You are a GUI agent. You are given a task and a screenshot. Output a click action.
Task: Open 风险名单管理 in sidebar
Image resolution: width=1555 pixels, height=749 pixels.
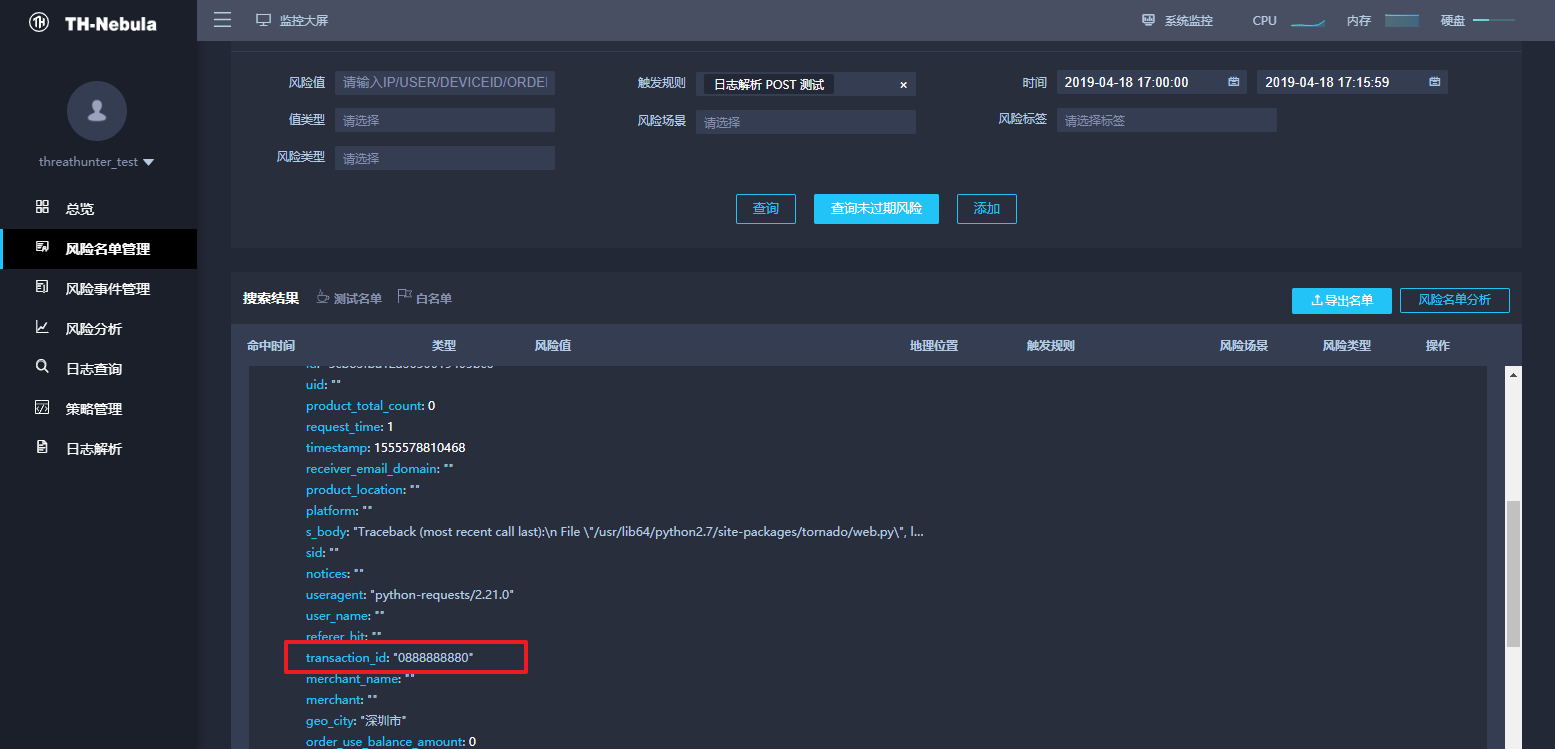(98, 249)
